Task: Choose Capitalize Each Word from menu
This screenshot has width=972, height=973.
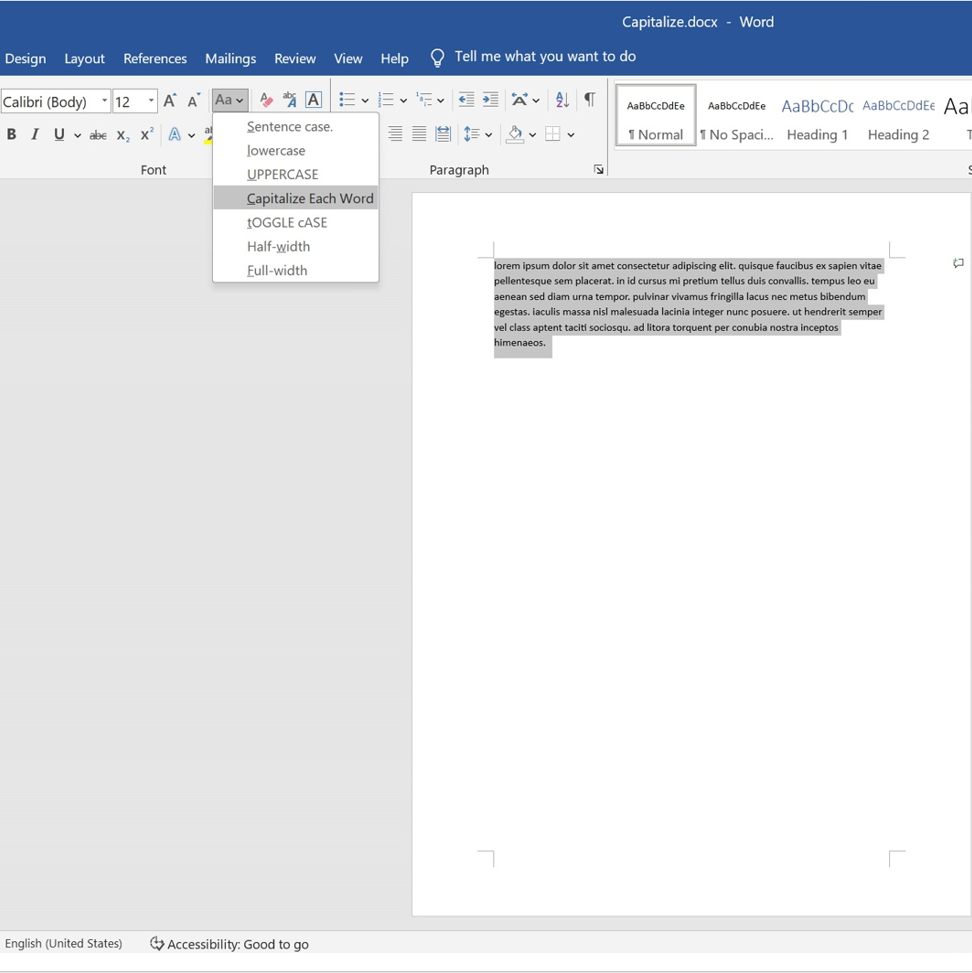Action: tap(310, 198)
